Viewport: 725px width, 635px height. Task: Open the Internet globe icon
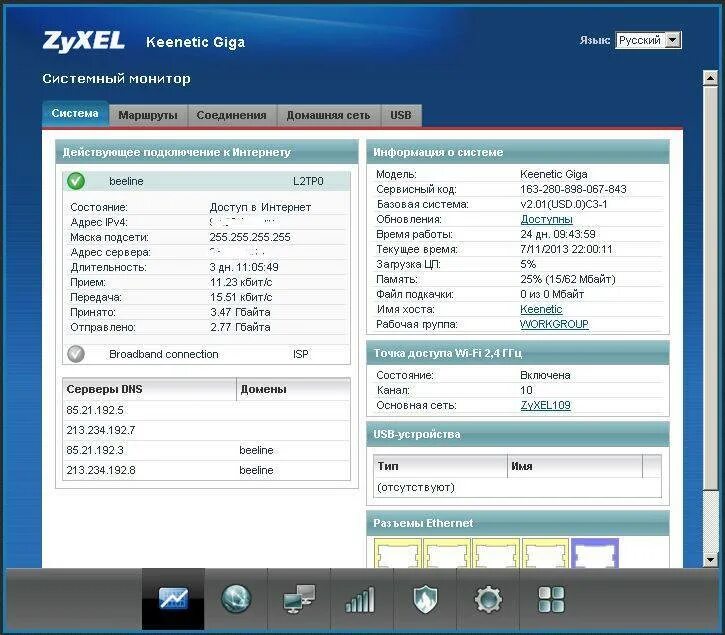pyautogui.click(x=236, y=599)
